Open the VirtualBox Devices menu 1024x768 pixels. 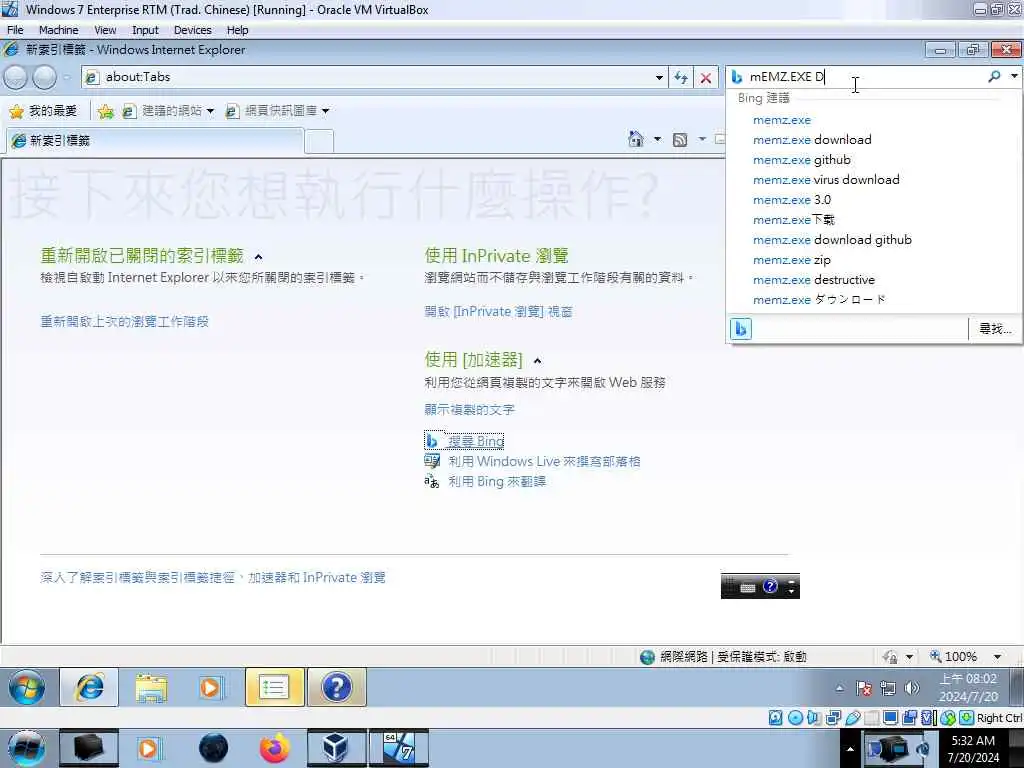point(193,30)
